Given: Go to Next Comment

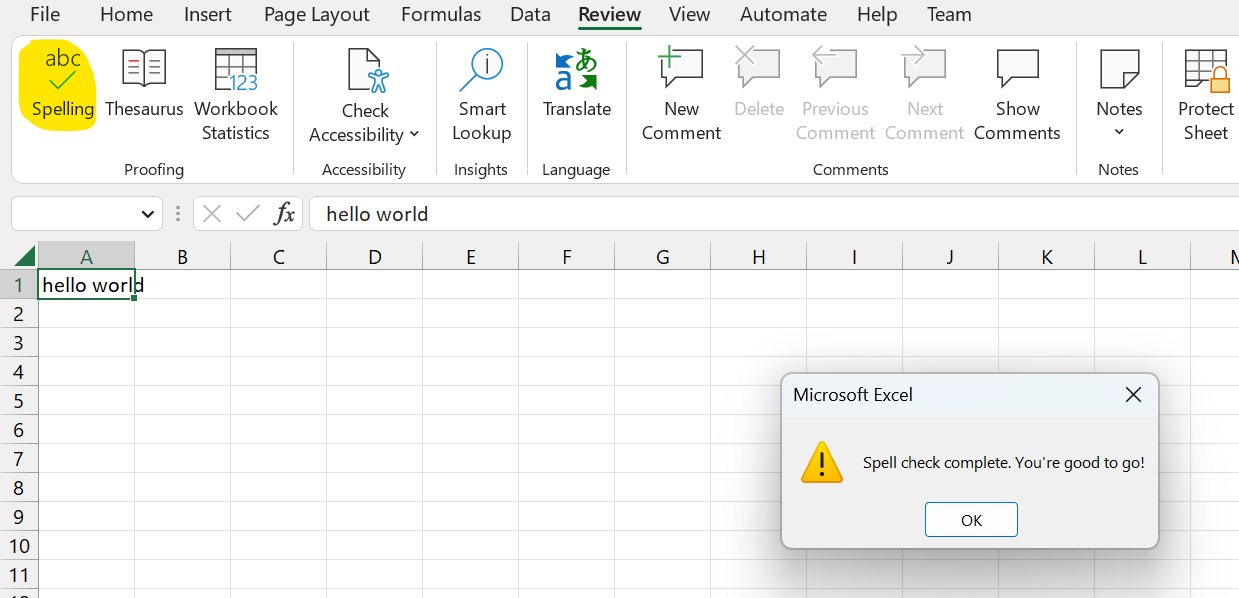Looking at the screenshot, I should click(925, 96).
